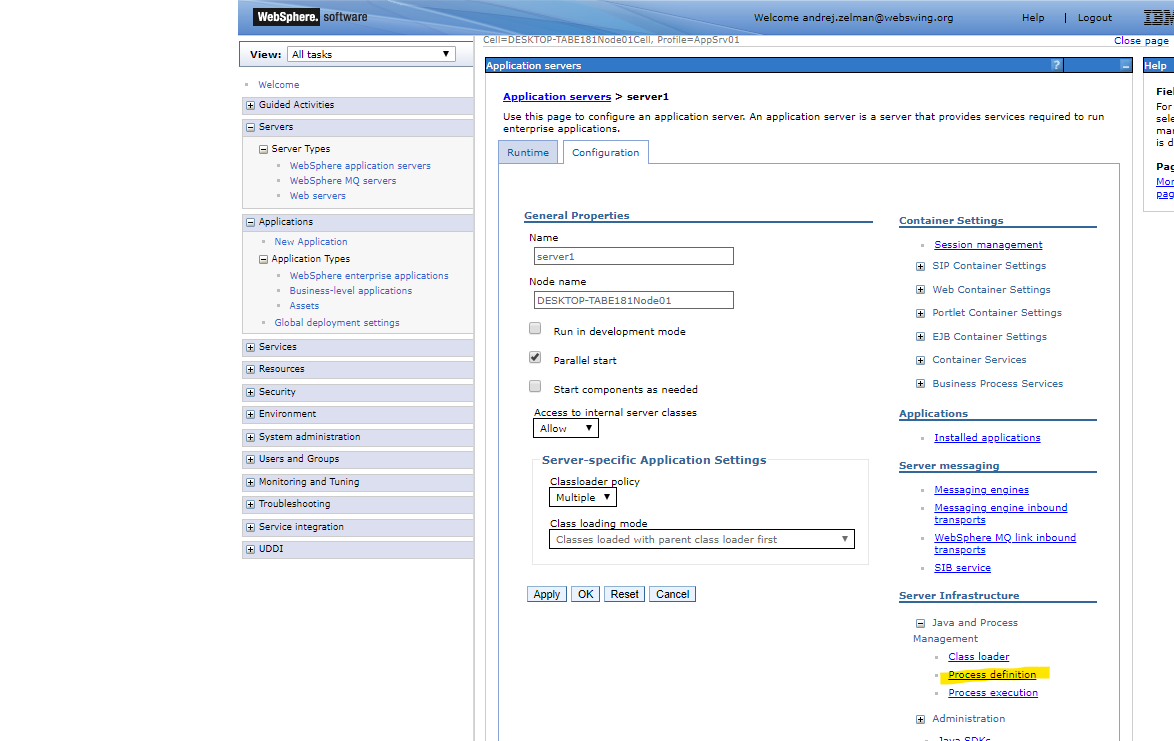Check Start components as needed

pos(535,386)
